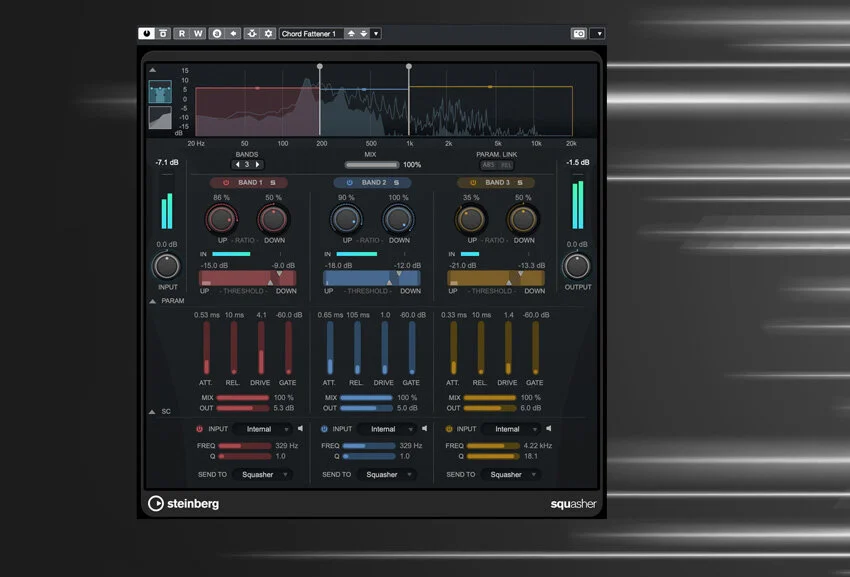Click Band 2 REL. release slider
The image size is (850, 577).
tap(357, 348)
